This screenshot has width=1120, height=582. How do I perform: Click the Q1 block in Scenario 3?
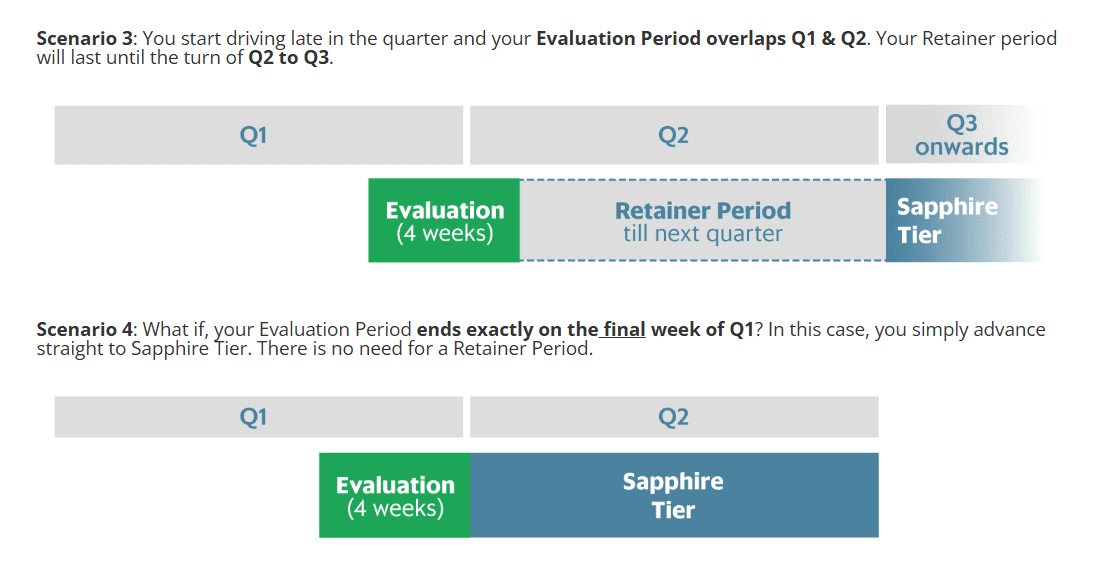coord(259,135)
